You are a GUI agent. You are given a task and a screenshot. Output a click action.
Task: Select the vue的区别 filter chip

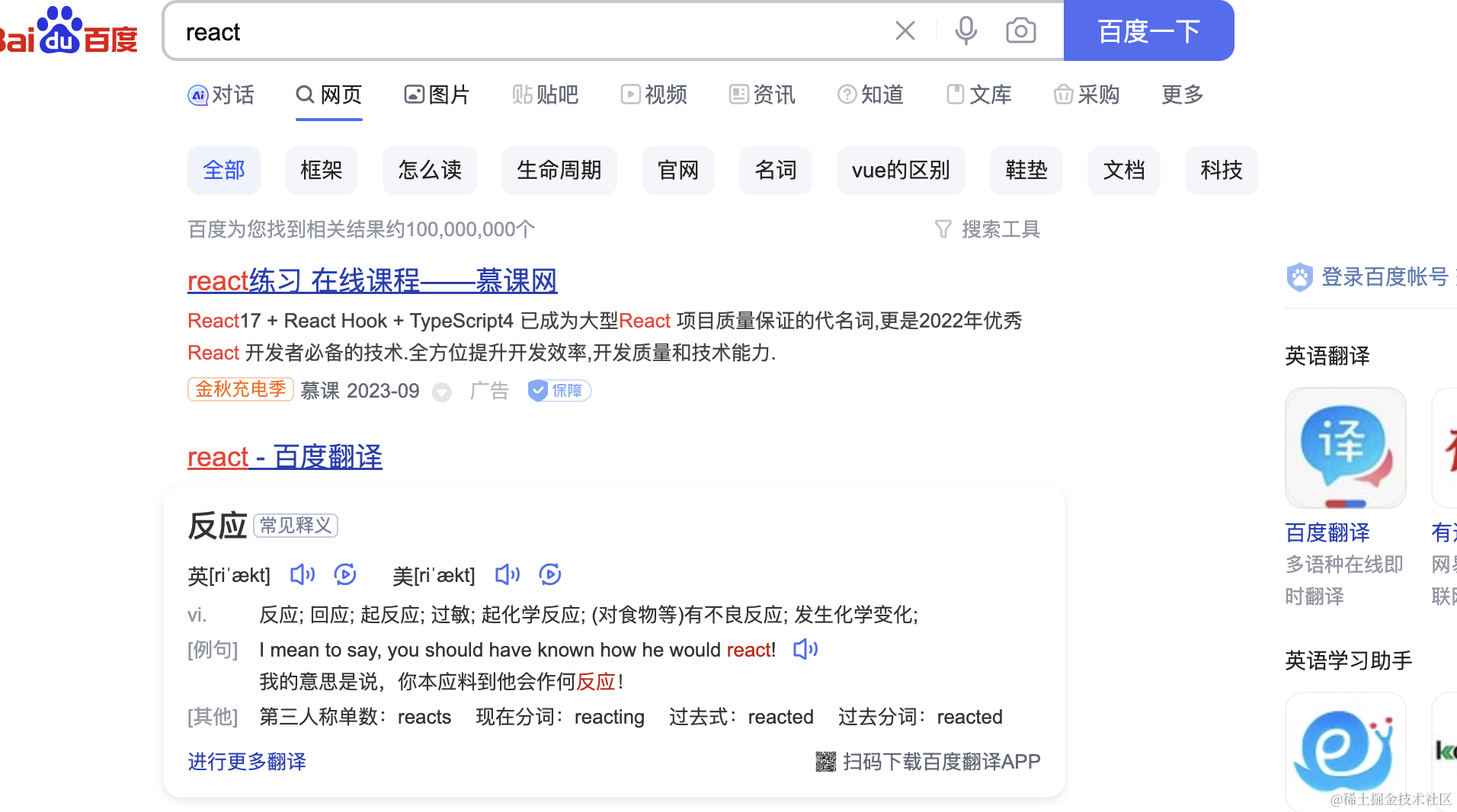click(900, 171)
